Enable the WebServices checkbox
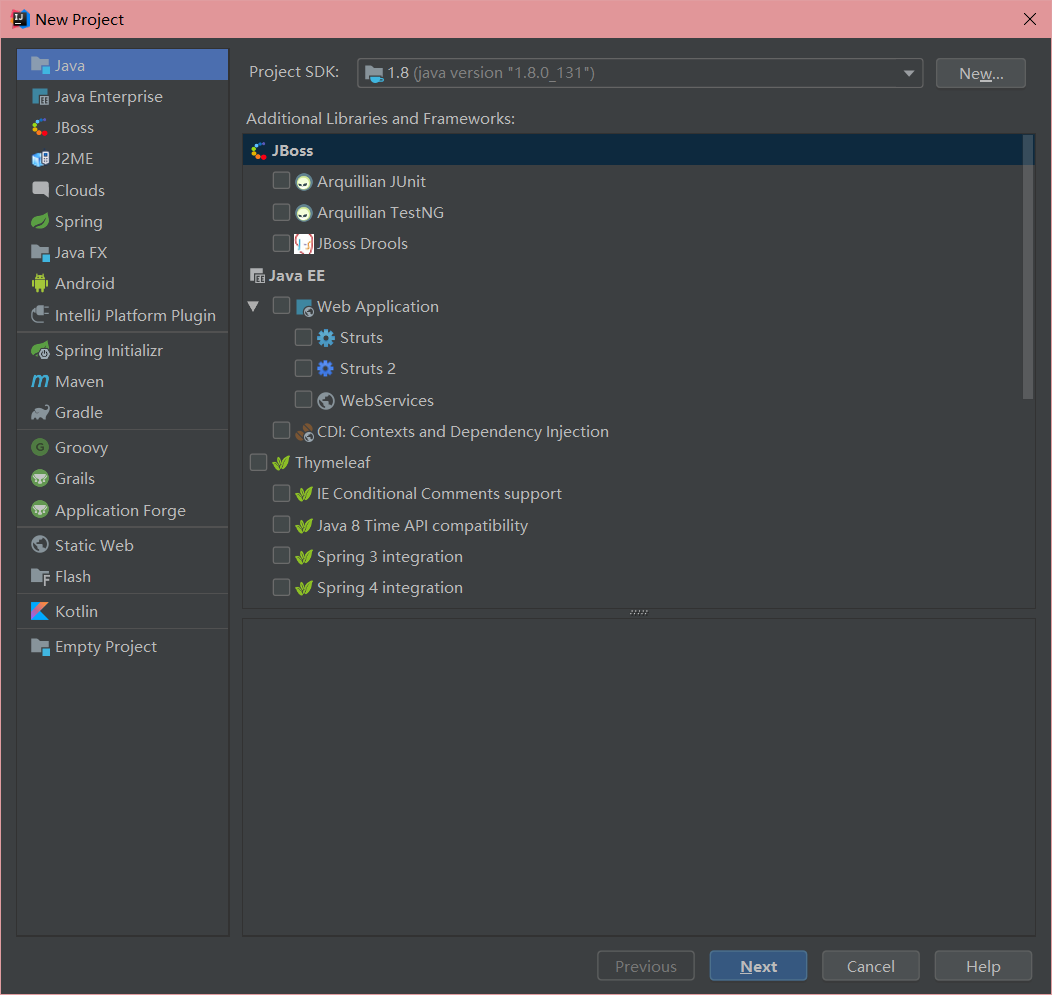1052x995 pixels. point(303,399)
